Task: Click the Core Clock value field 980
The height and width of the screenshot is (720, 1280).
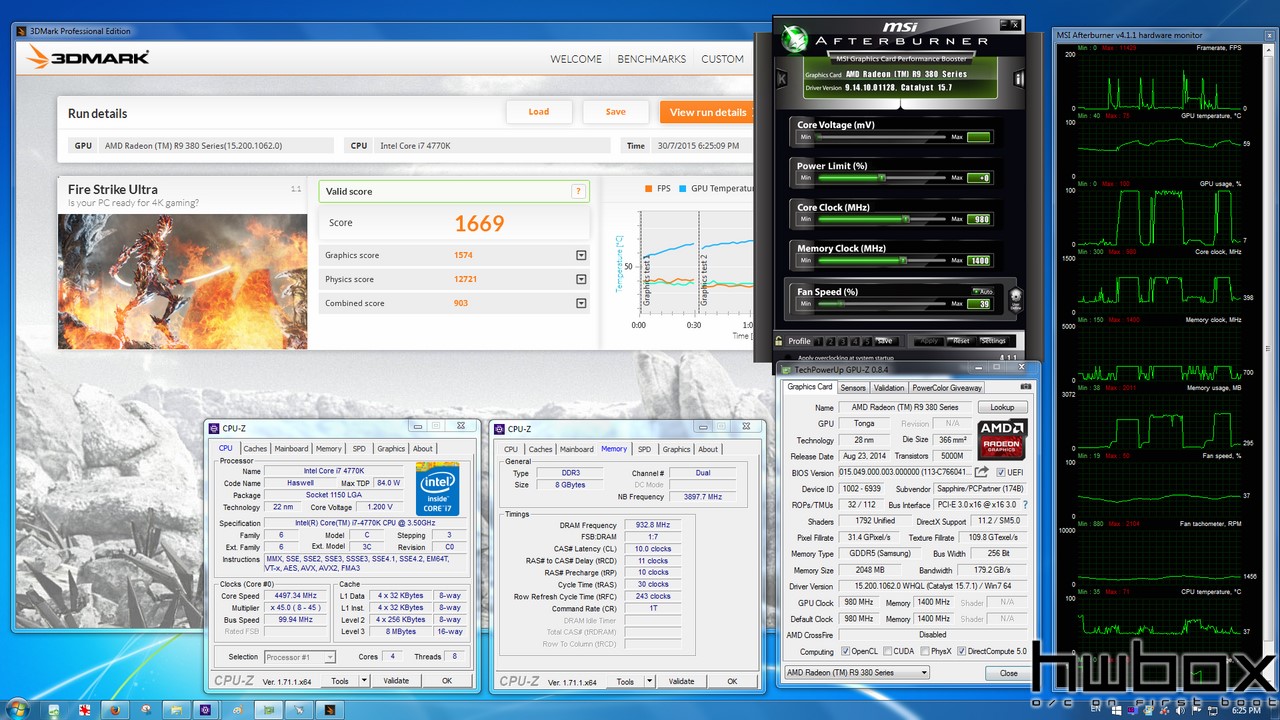Action: tap(978, 219)
